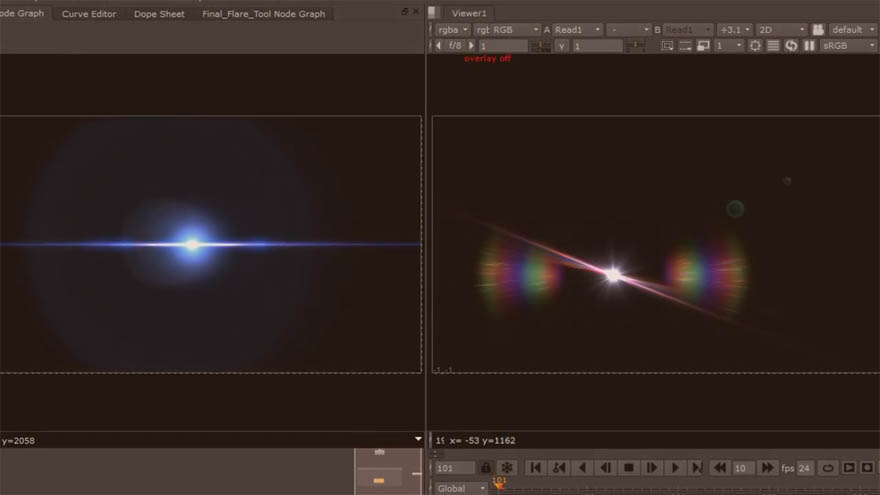880x495 pixels.
Task: Open the wipe composite mode dropdown
Action: tap(629, 30)
